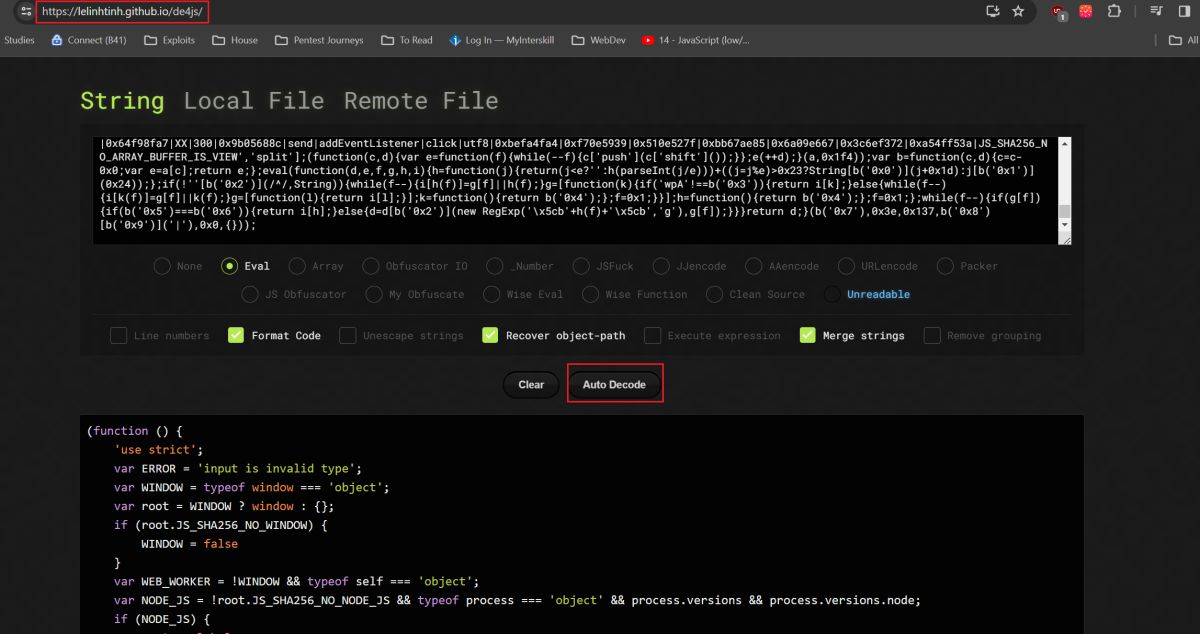Open the To Read bookmark folder
The width and height of the screenshot is (1200, 634).
pyautogui.click(x=406, y=40)
